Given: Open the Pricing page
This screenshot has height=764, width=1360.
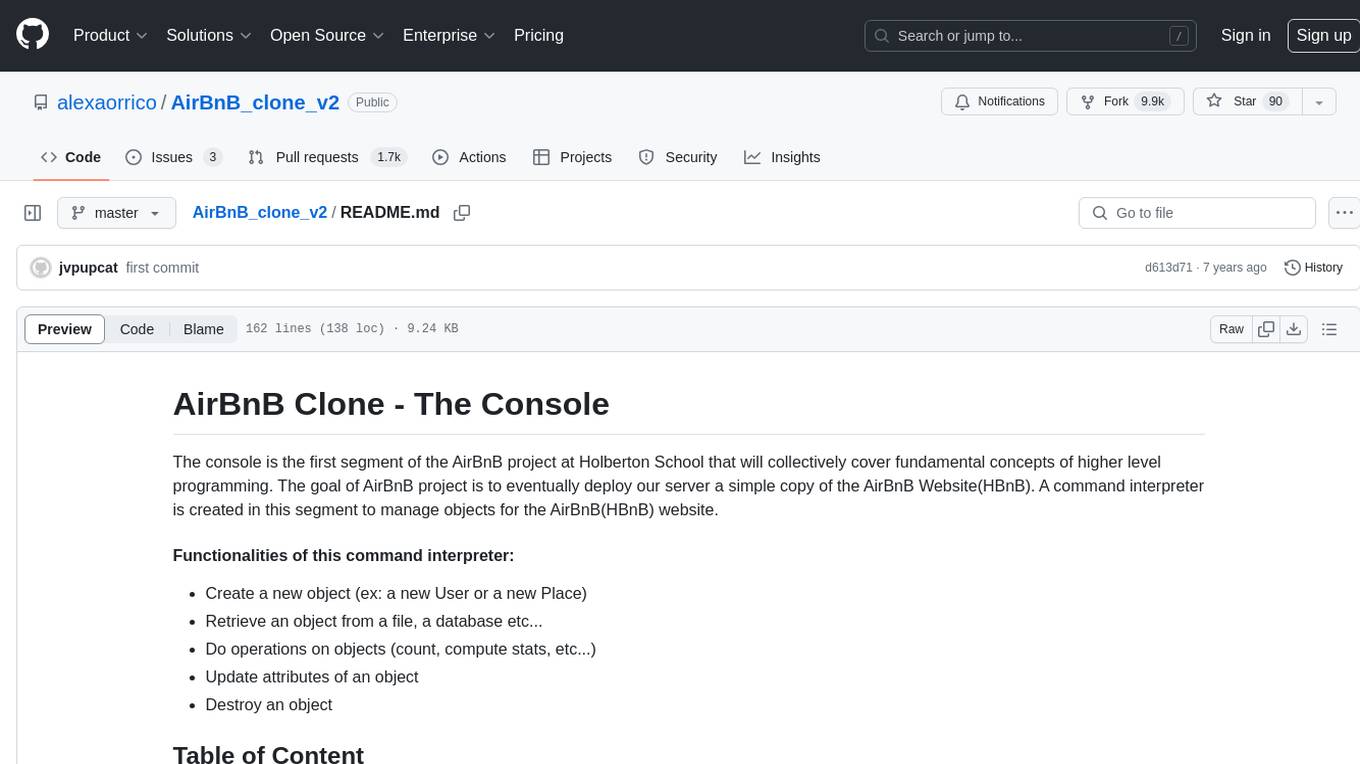Looking at the screenshot, I should pyautogui.click(x=539, y=35).
